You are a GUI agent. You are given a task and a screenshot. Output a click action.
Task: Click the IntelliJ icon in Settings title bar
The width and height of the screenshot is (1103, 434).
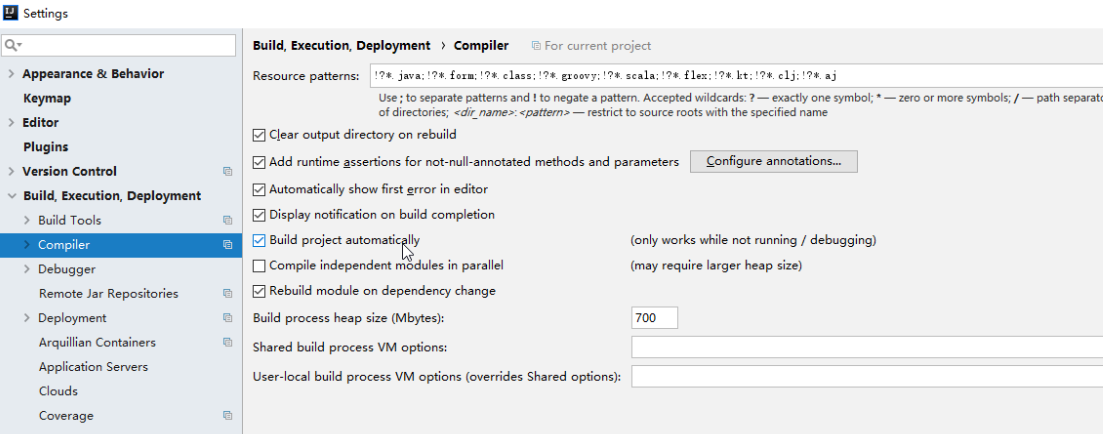click(11, 12)
